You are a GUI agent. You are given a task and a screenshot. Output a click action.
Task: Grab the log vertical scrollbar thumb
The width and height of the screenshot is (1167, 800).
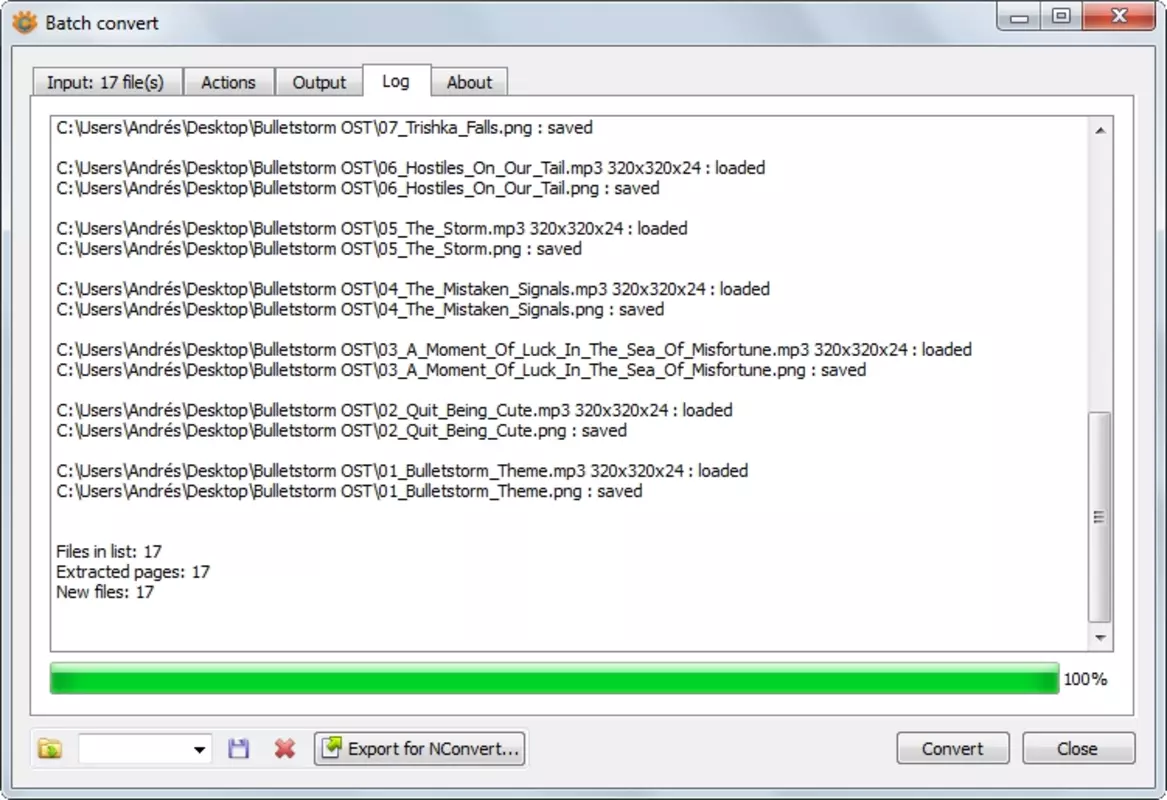tap(1099, 516)
